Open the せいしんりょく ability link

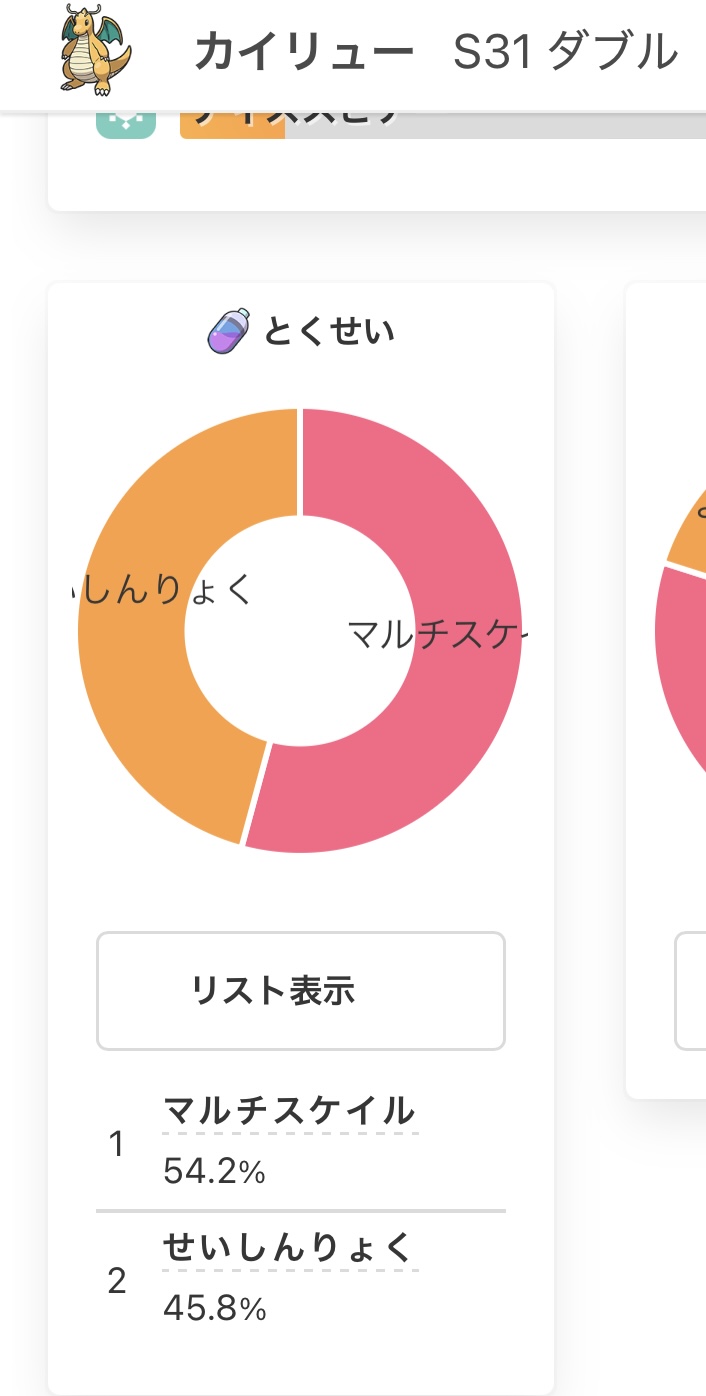coord(289,1248)
